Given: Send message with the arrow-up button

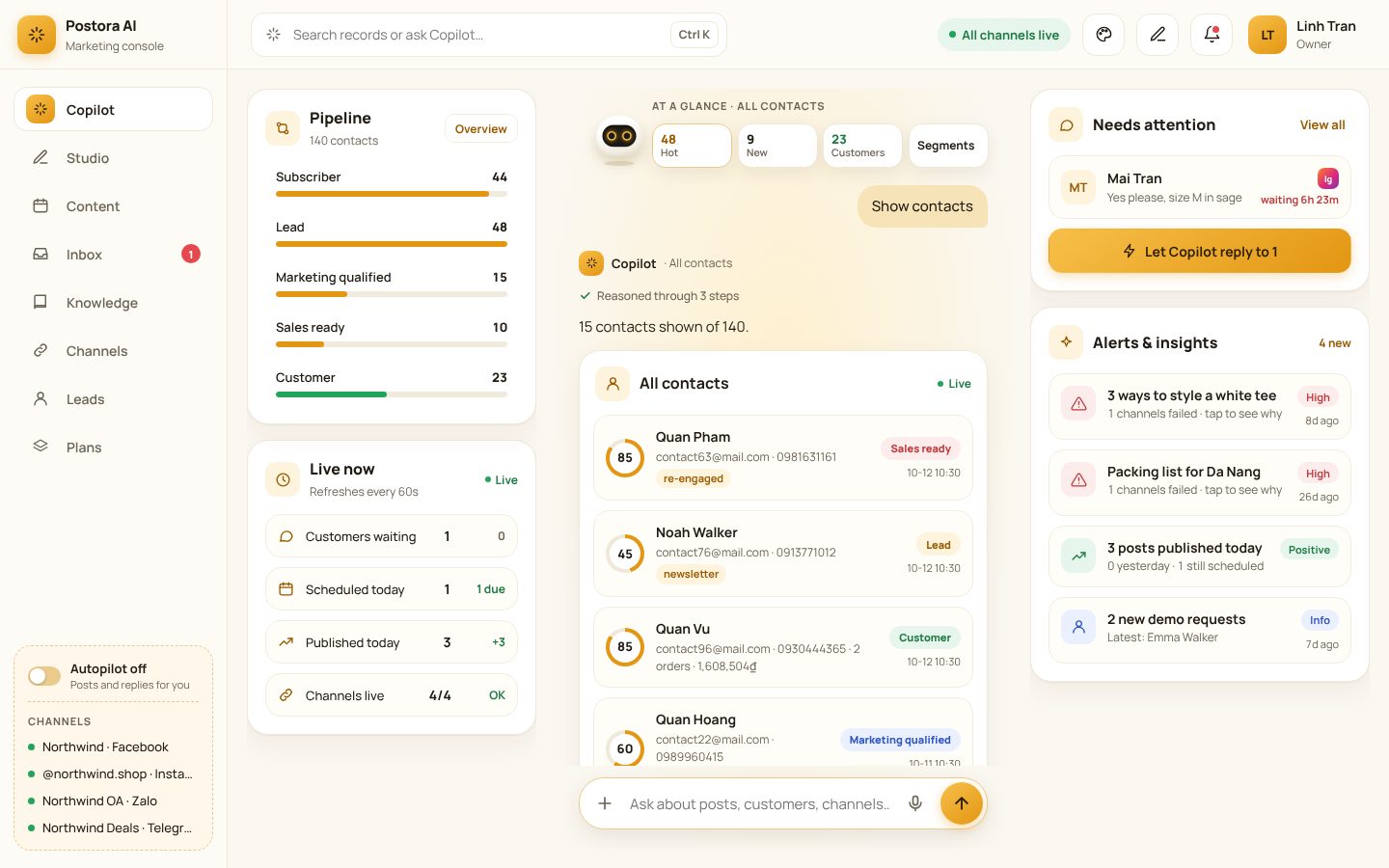Looking at the screenshot, I should [x=961, y=803].
